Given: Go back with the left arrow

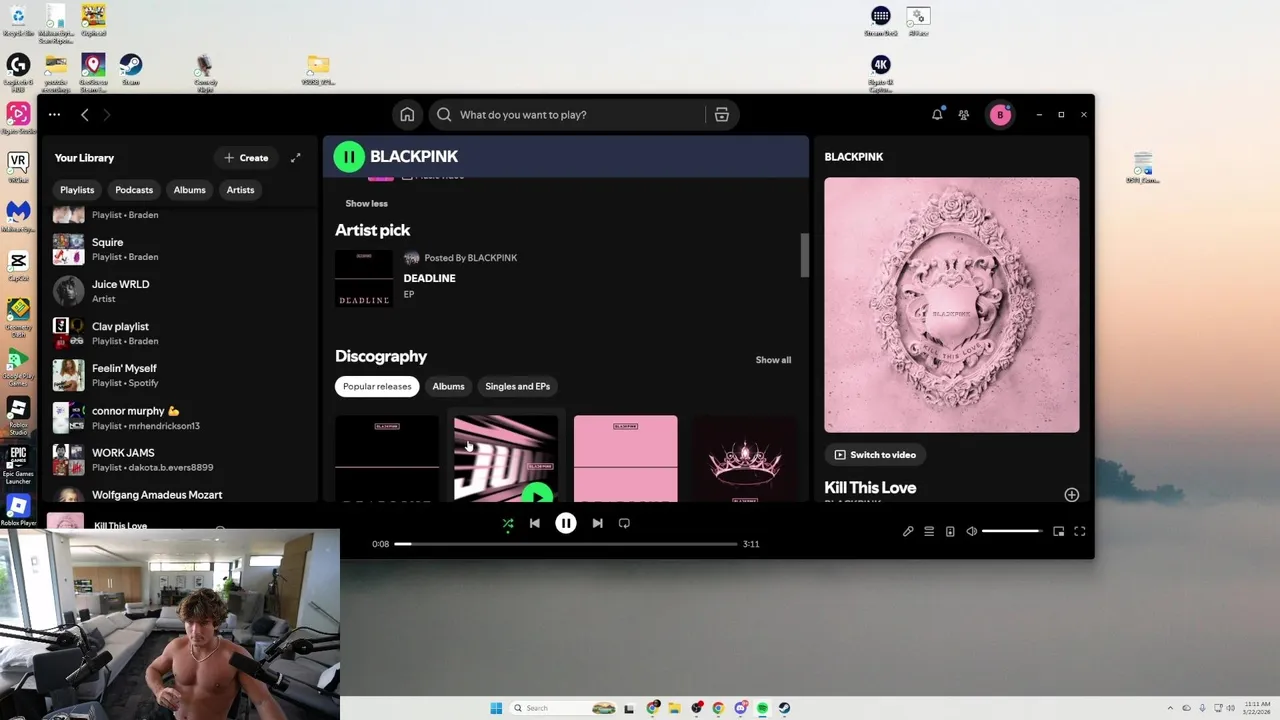Looking at the screenshot, I should point(85,115).
